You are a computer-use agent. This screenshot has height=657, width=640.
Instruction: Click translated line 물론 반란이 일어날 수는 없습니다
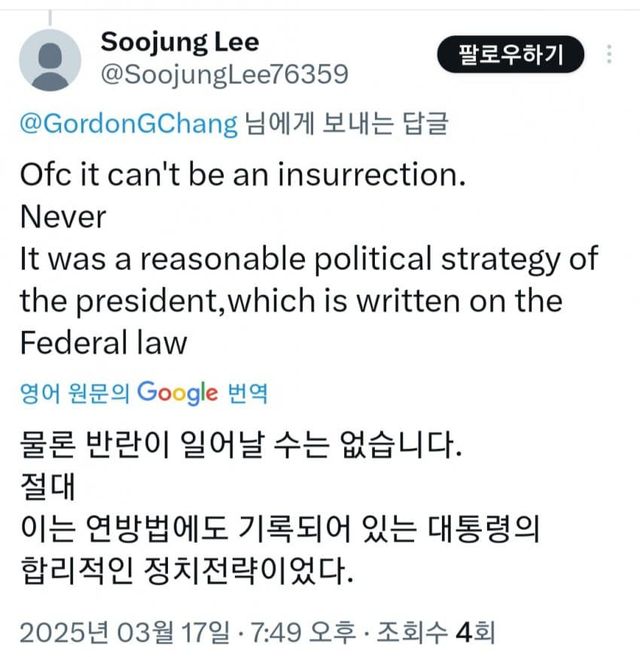point(242,445)
